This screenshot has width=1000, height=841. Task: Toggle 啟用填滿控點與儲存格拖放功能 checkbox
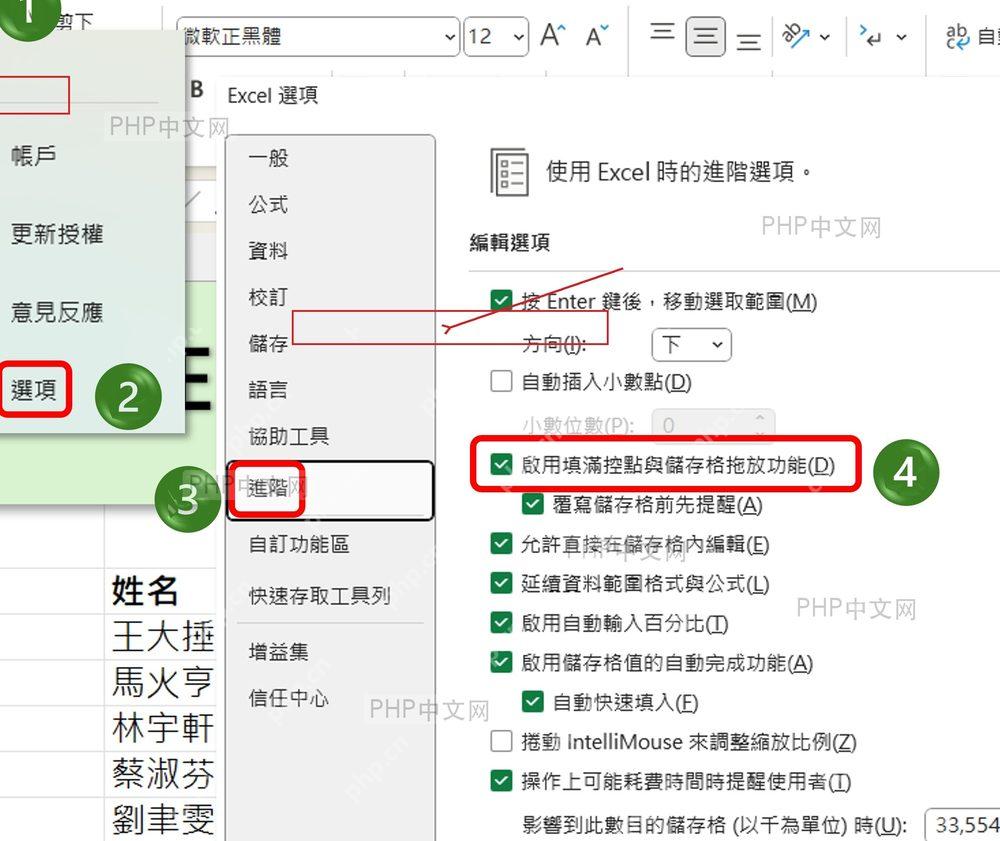click(x=501, y=465)
